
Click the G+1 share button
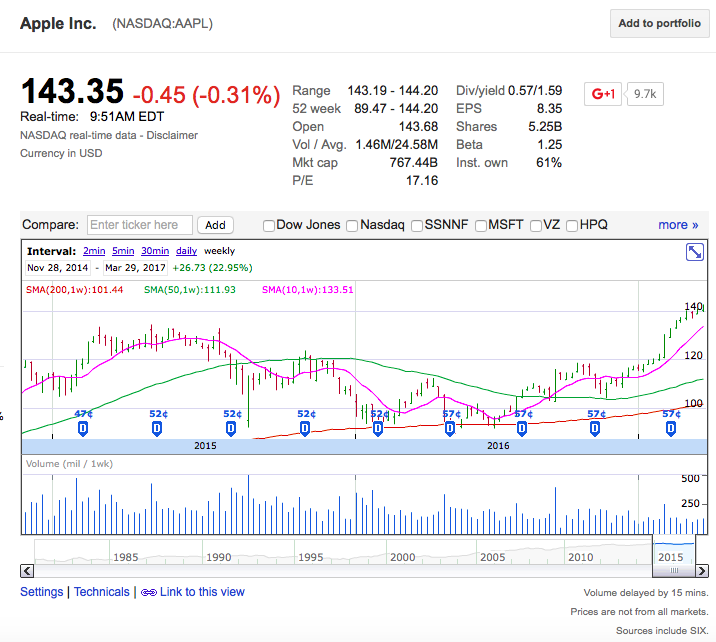tap(603, 94)
